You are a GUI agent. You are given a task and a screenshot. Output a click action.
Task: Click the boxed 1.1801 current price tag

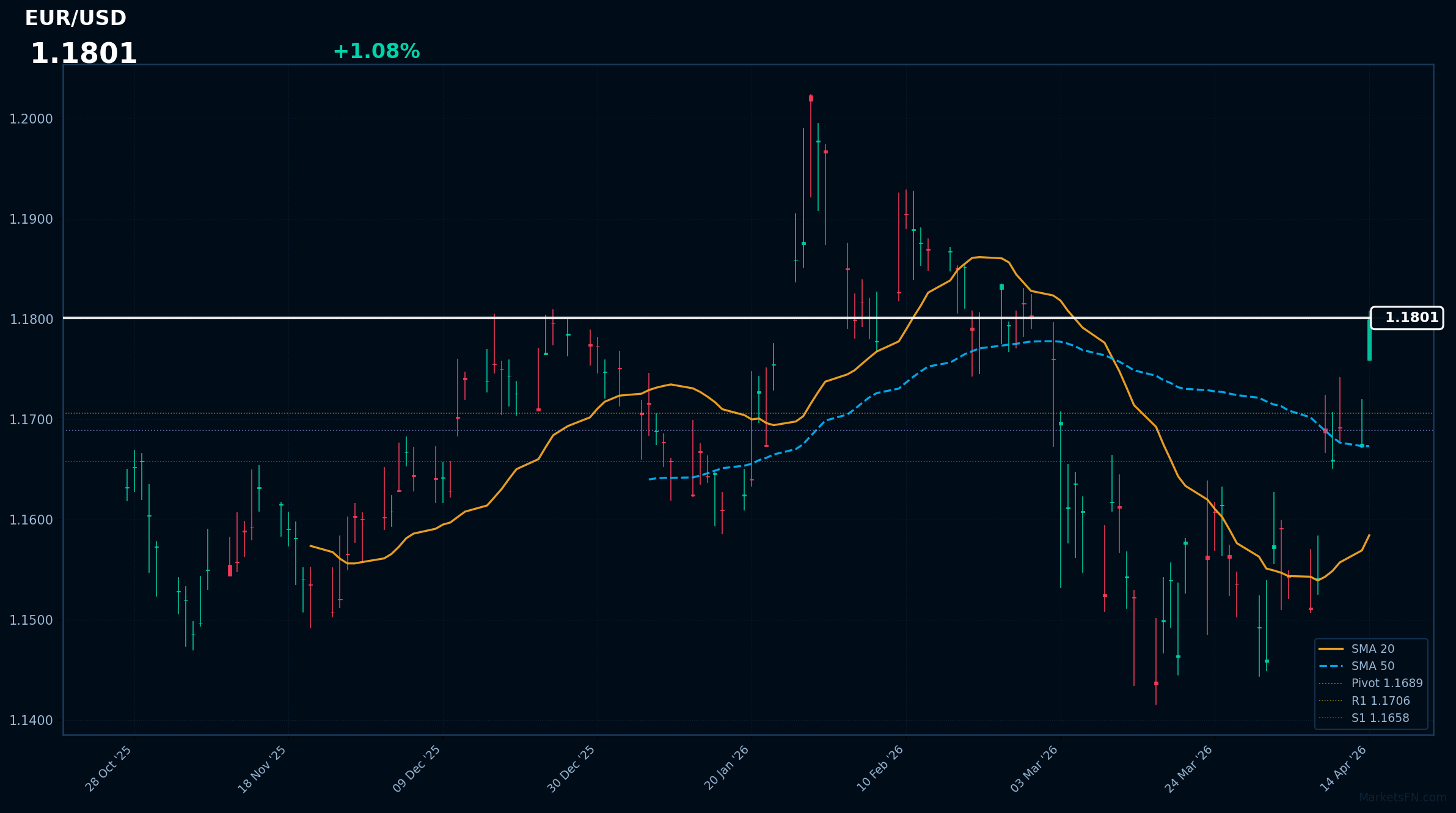[1407, 318]
